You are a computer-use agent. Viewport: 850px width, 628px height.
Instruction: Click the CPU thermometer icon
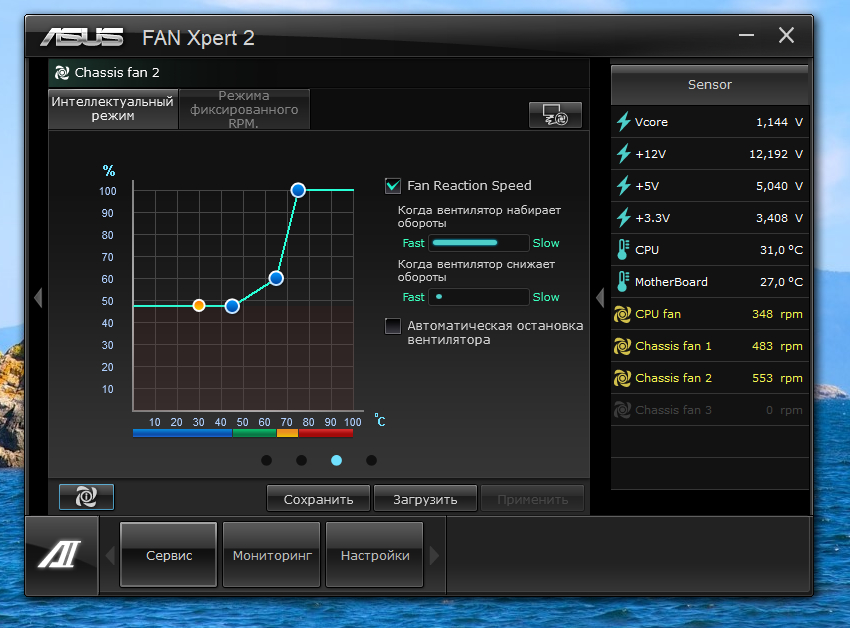click(623, 249)
